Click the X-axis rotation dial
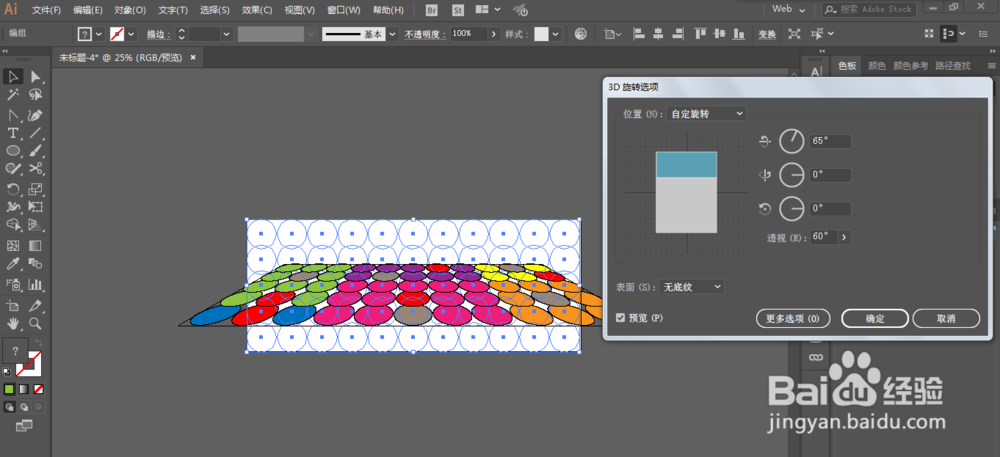Screen dimensions: 1000x457 click(792, 141)
